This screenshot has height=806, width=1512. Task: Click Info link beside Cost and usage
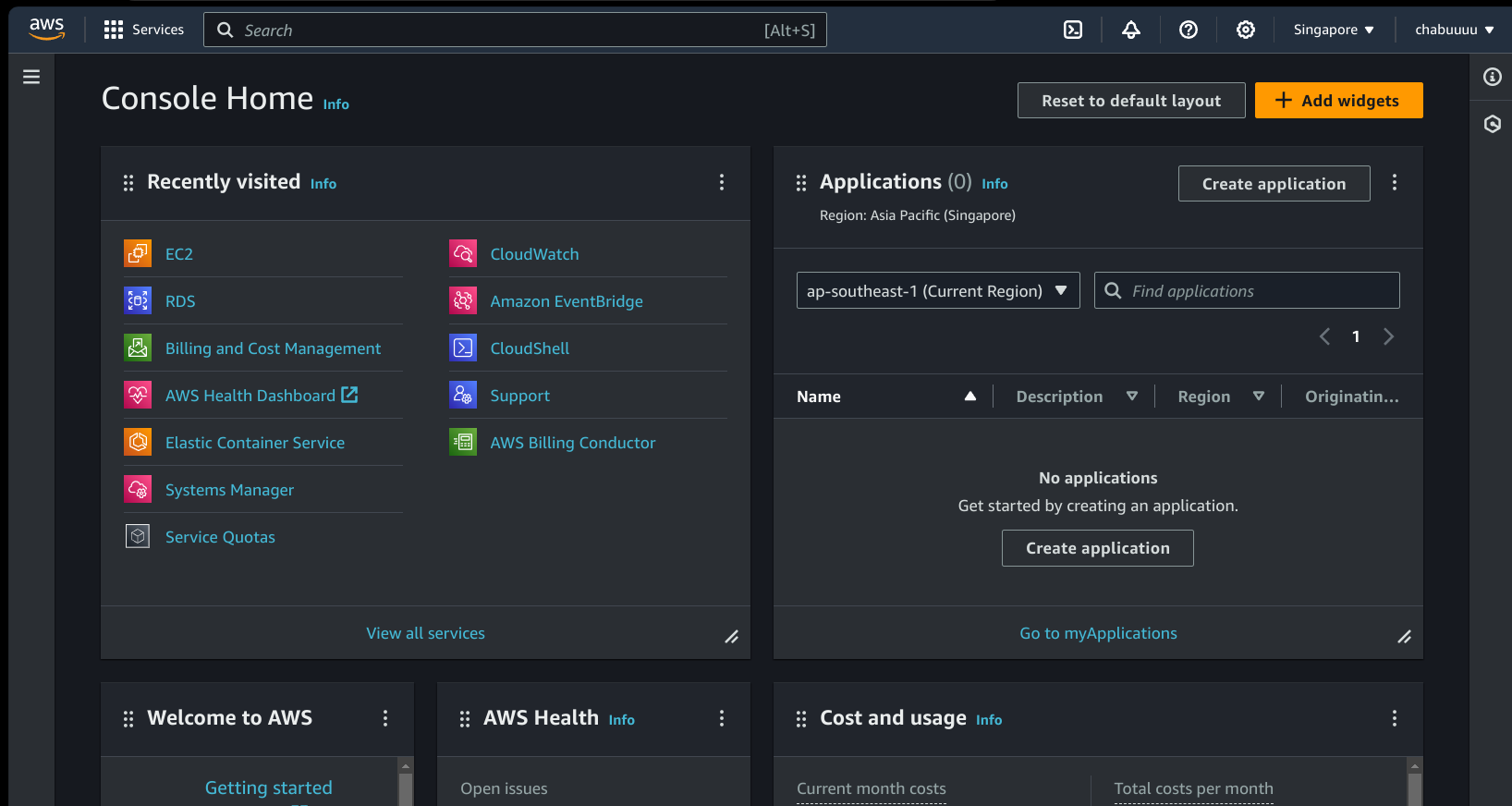click(989, 720)
